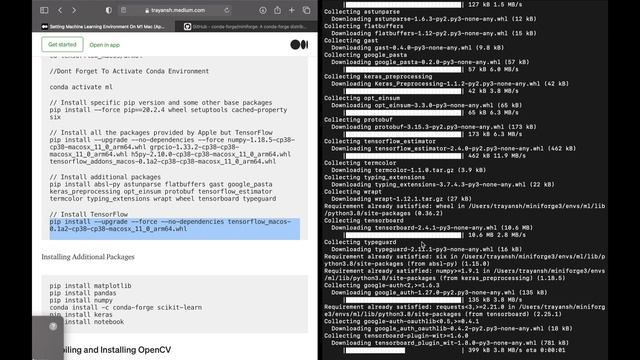
Task: Open the Safari downloads icon
Action: [x=262, y=10]
